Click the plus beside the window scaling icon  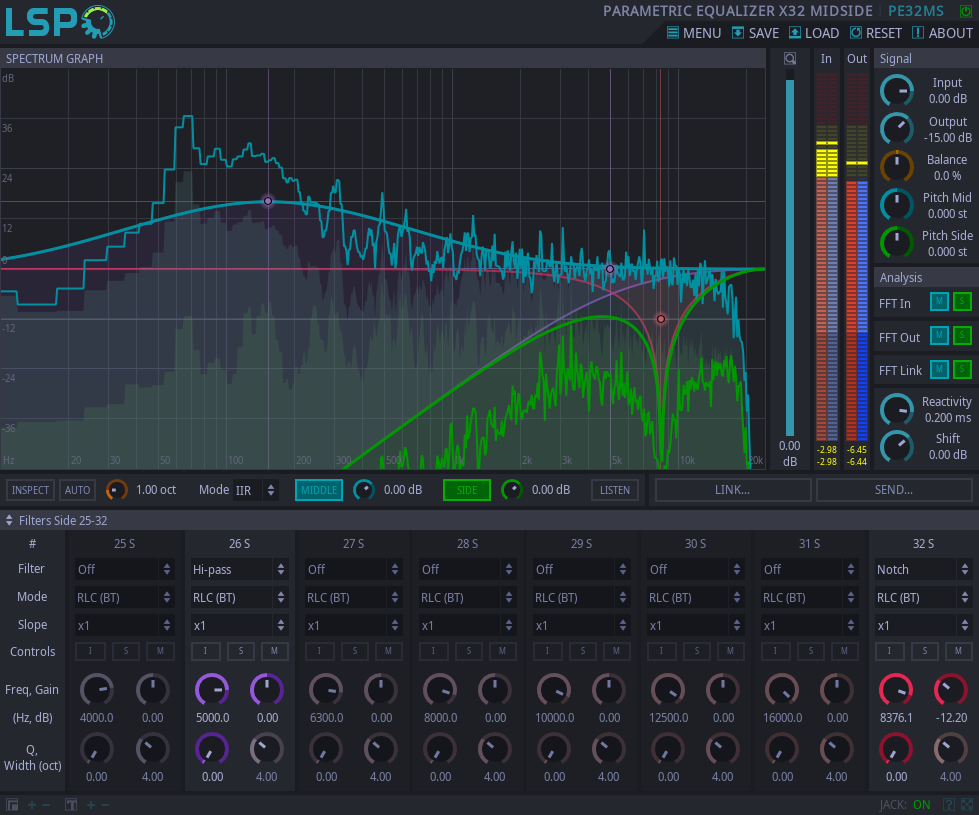coord(32,804)
